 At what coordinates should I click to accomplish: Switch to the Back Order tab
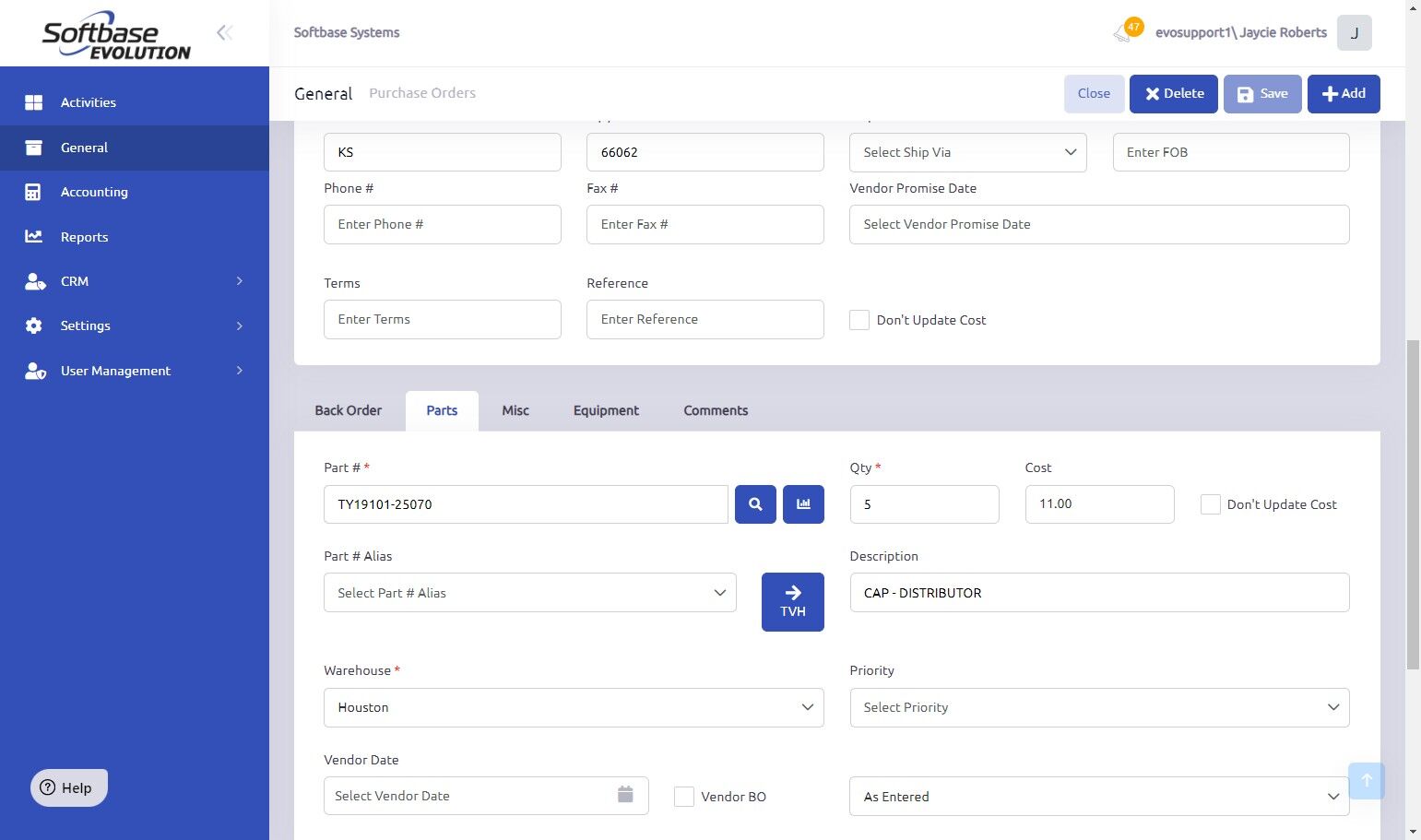(348, 410)
